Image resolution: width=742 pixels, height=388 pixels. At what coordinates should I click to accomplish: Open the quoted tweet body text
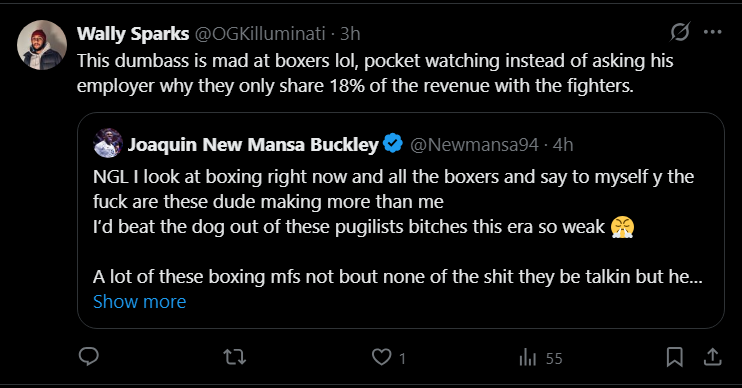coord(398,226)
